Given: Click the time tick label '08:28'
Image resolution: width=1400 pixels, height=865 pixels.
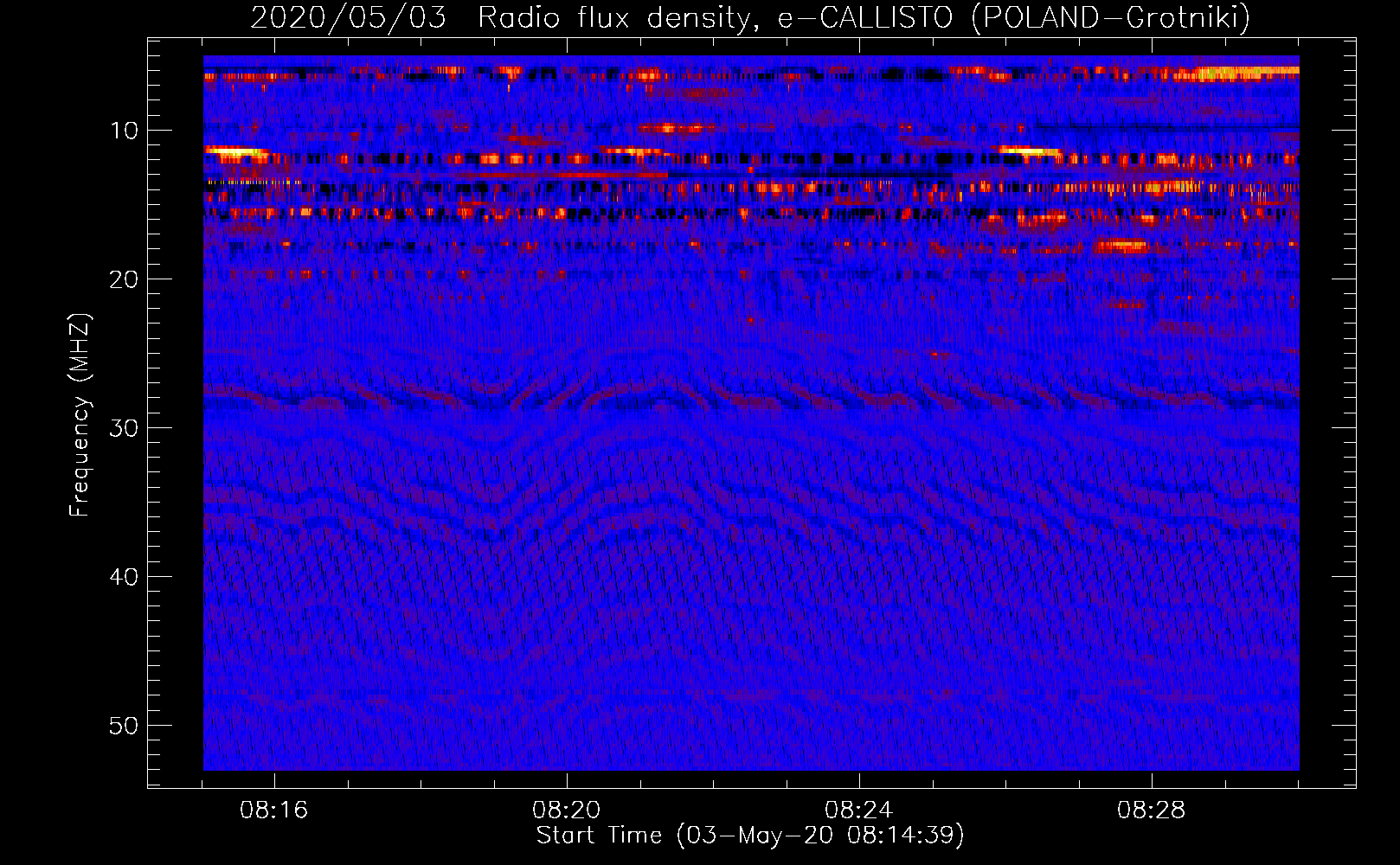Looking at the screenshot, I should point(1152,811).
